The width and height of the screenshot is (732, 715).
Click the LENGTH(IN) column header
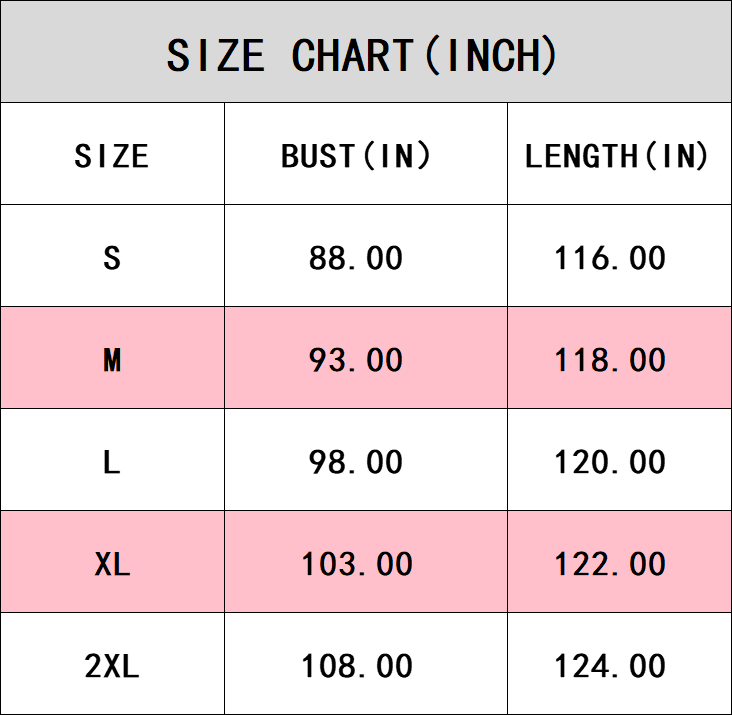[617, 156]
